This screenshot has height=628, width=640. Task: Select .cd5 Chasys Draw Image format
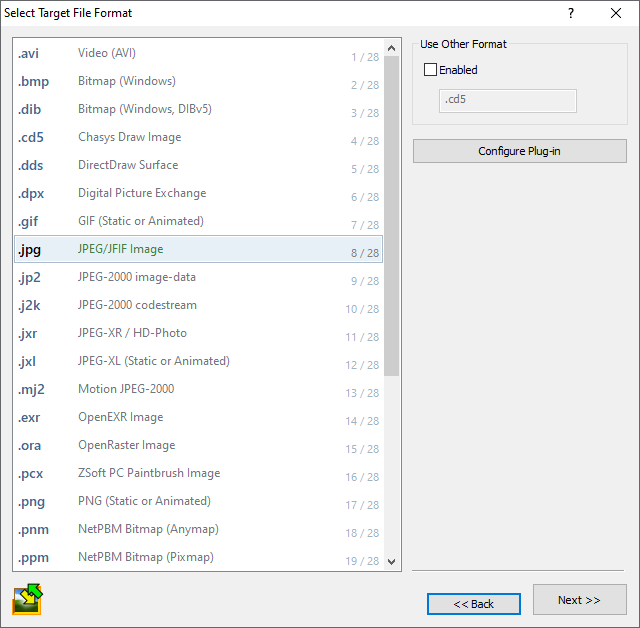(198, 137)
